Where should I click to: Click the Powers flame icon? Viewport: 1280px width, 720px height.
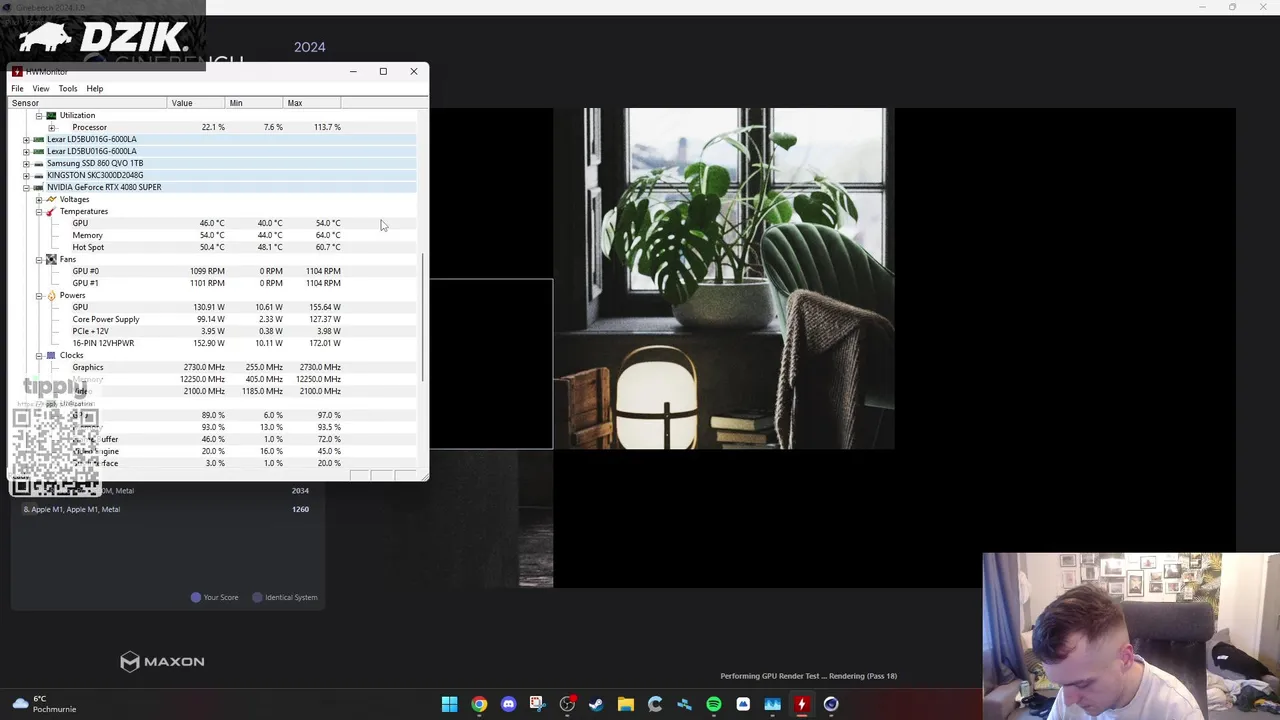51,295
